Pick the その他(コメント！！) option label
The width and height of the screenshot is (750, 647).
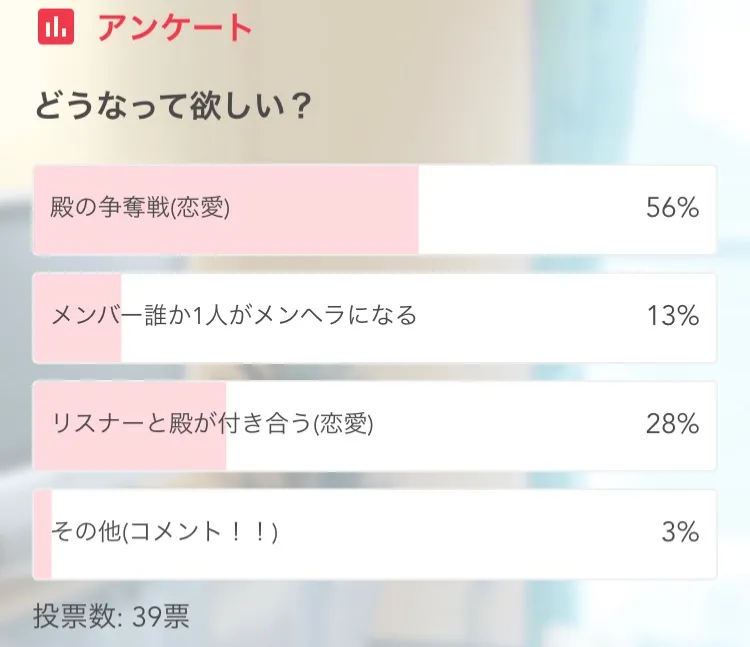[x=165, y=532]
